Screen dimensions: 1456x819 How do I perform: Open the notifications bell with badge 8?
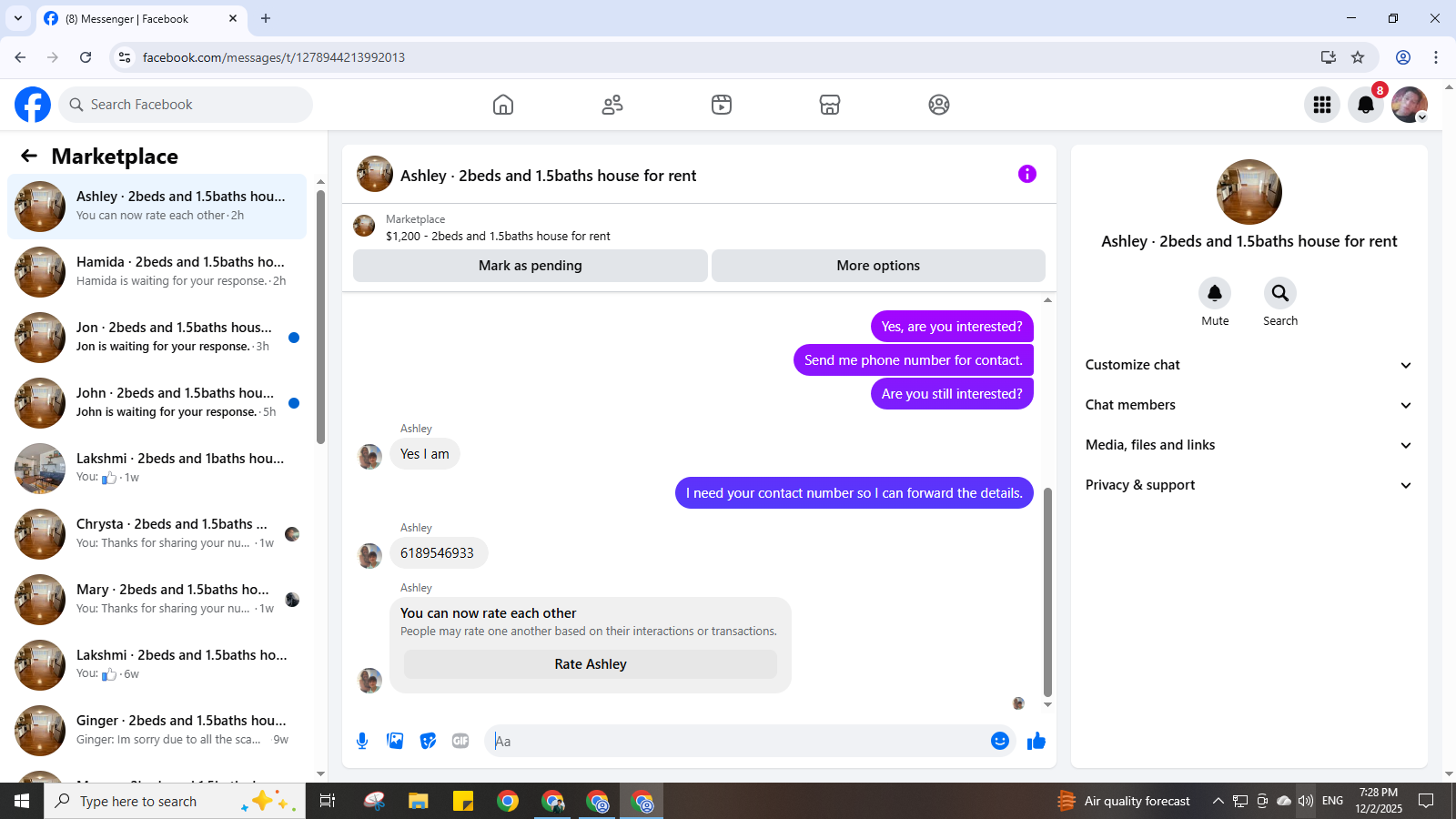tap(1366, 105)
